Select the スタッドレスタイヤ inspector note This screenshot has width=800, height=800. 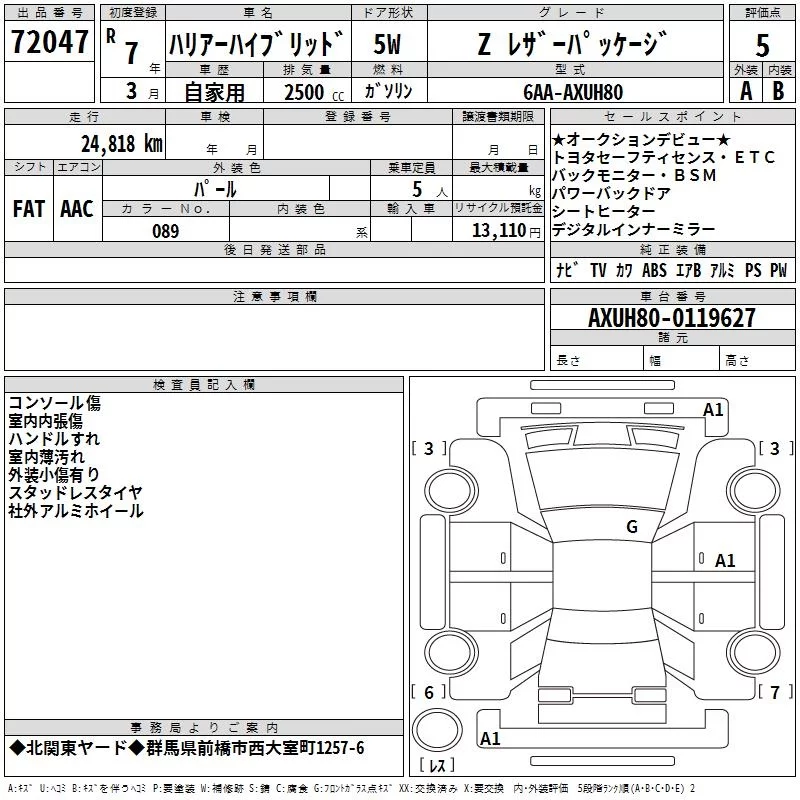(75, 493)
